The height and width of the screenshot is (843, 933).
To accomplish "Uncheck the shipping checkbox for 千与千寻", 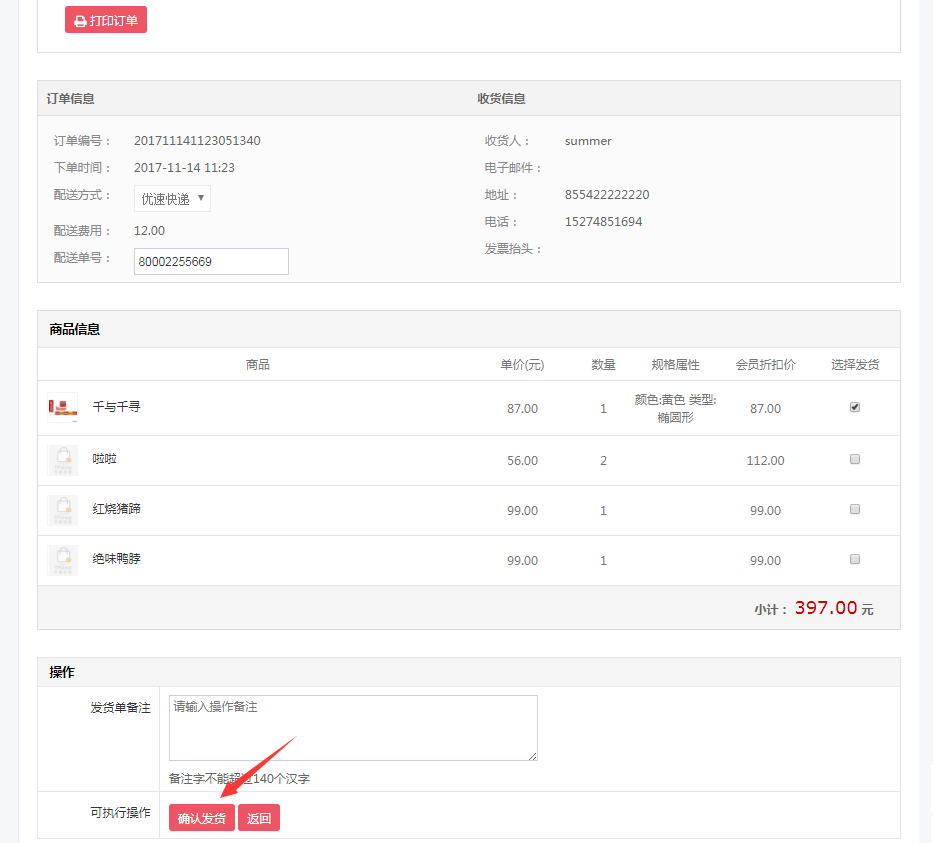I will pos(855,407).
